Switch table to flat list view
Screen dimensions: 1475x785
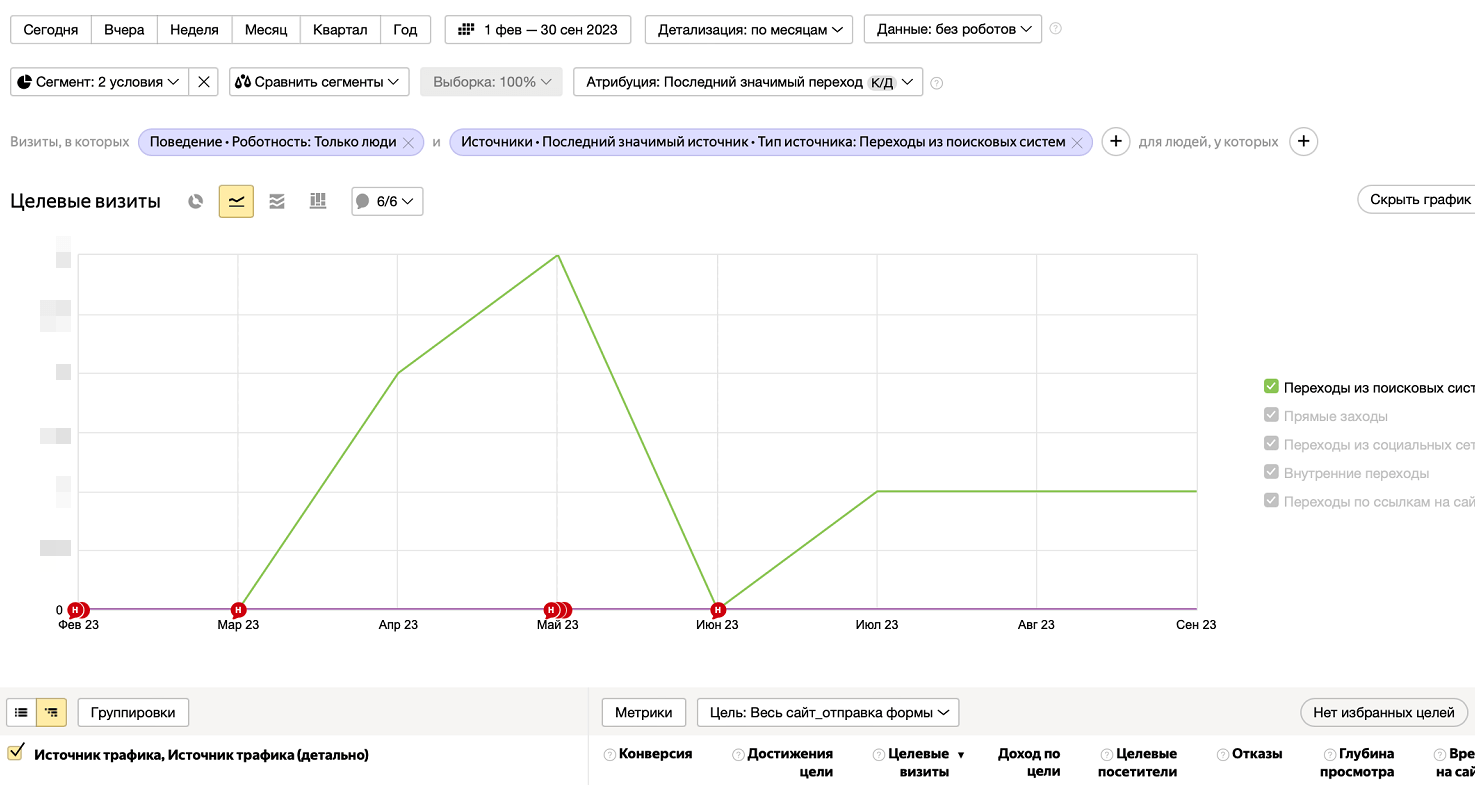(21, 712)
